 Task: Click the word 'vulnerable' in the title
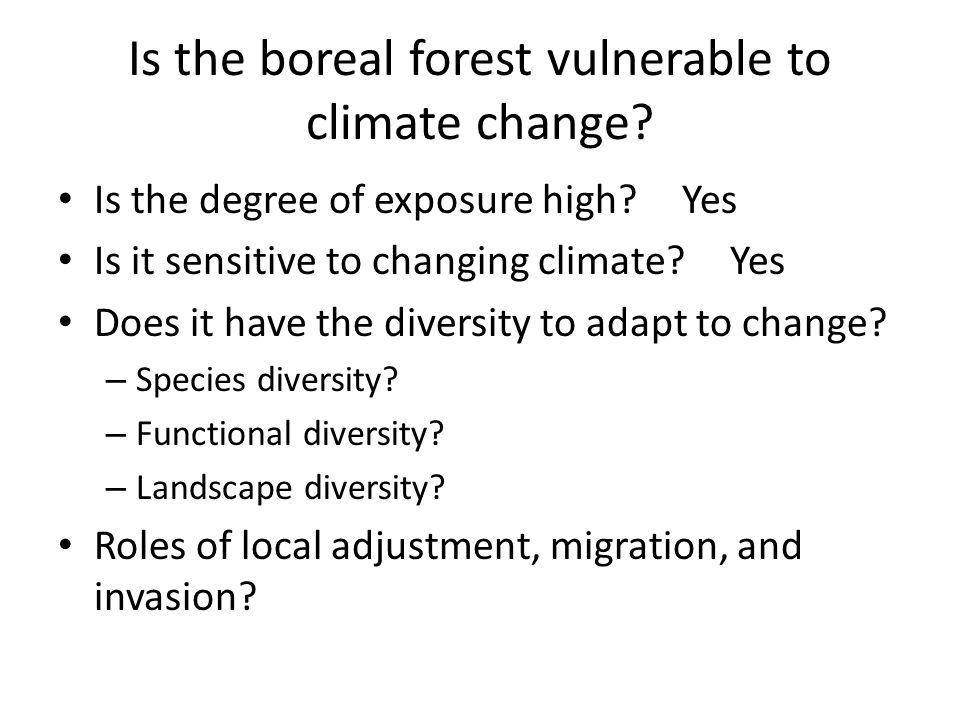coord(659,59)
